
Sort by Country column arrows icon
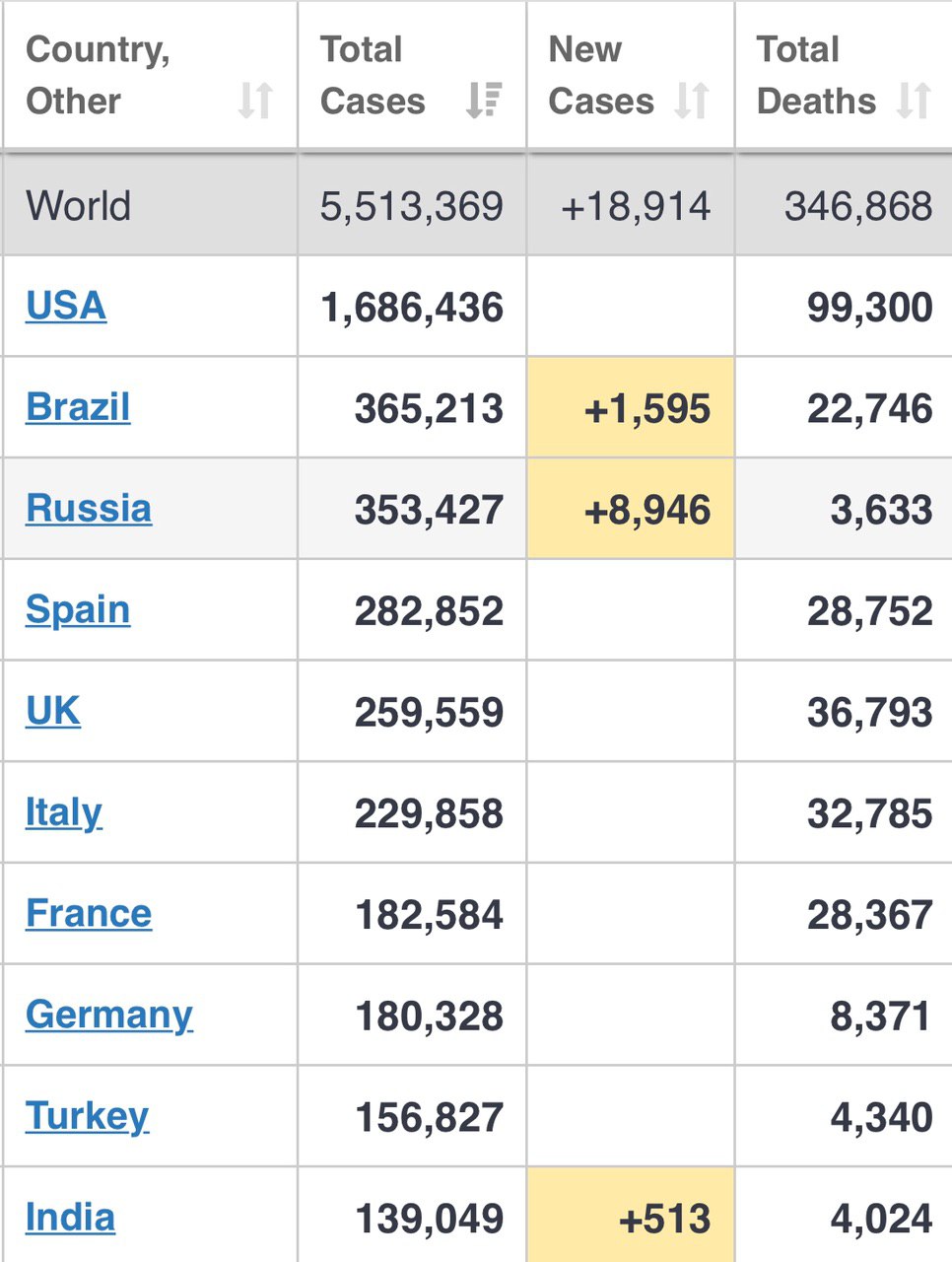[x=255, y=101]
